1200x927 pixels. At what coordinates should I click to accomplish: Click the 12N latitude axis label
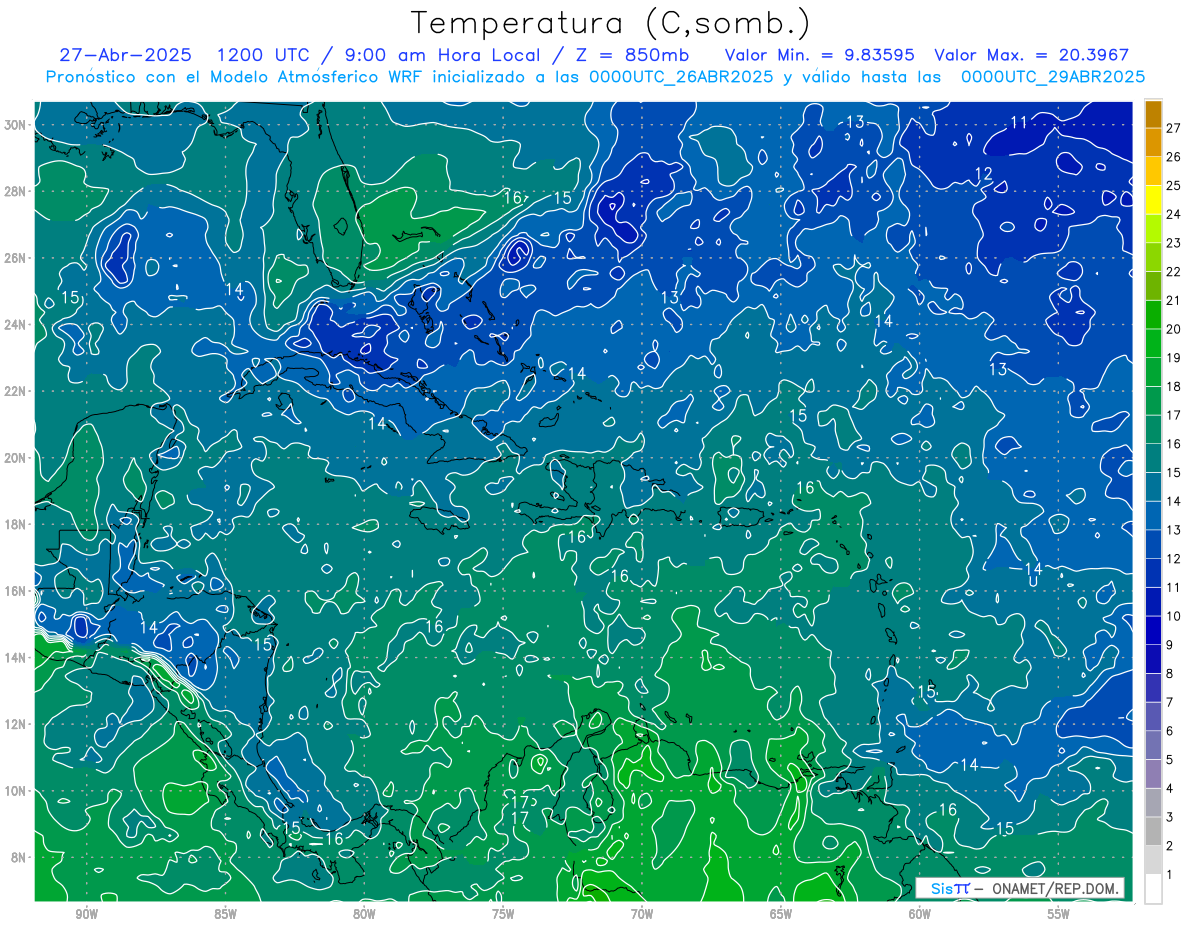point(16,724)
